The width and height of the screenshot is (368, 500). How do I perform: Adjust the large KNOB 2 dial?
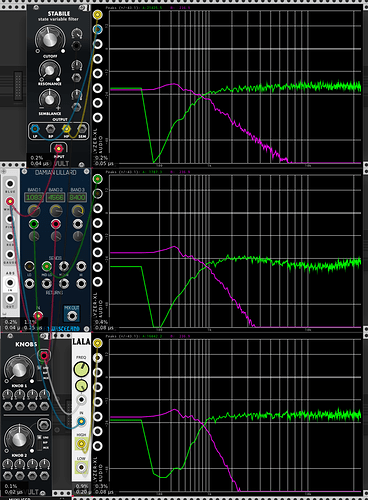click(19, 439)
